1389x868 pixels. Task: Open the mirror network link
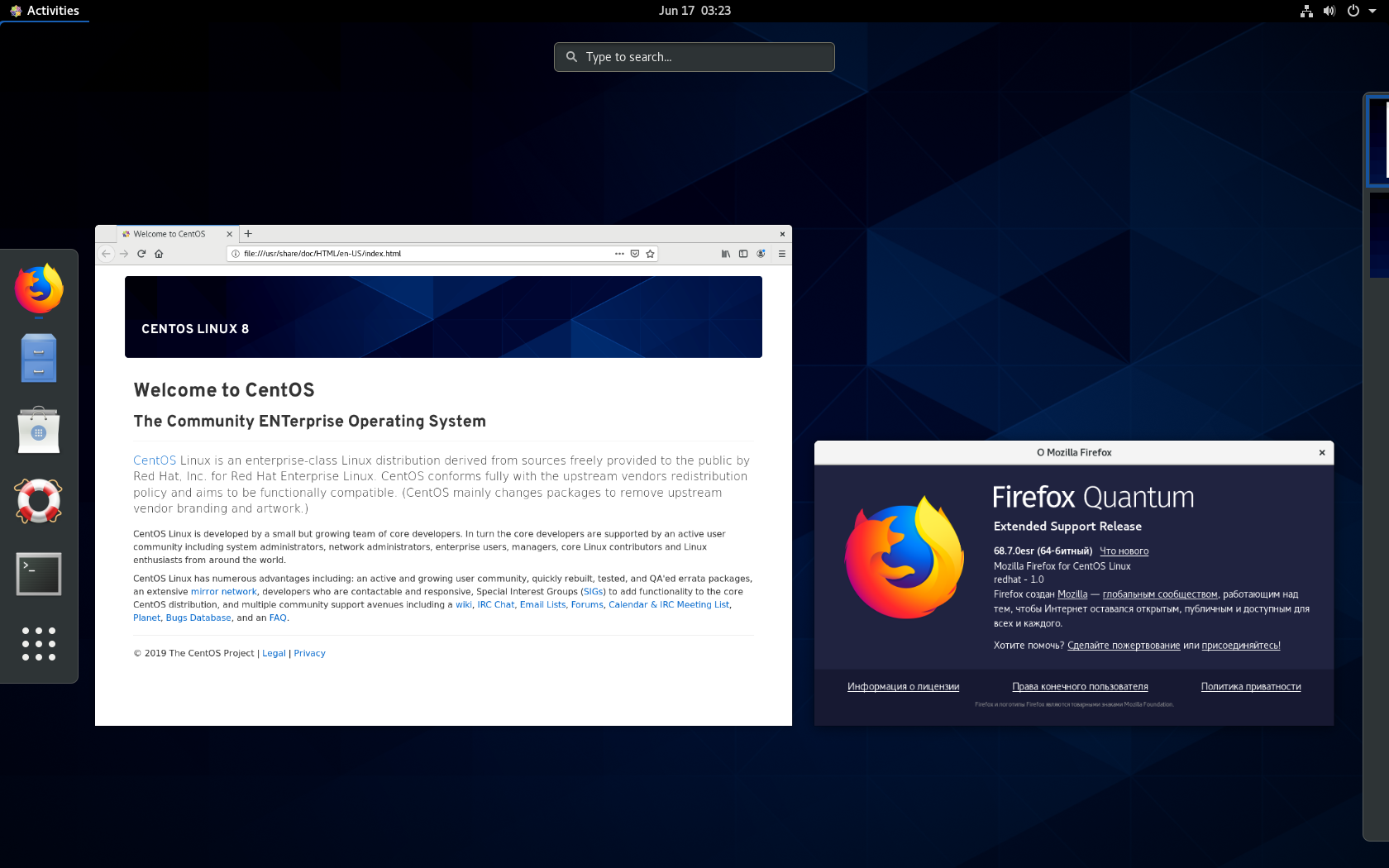(x=224, y=592)
